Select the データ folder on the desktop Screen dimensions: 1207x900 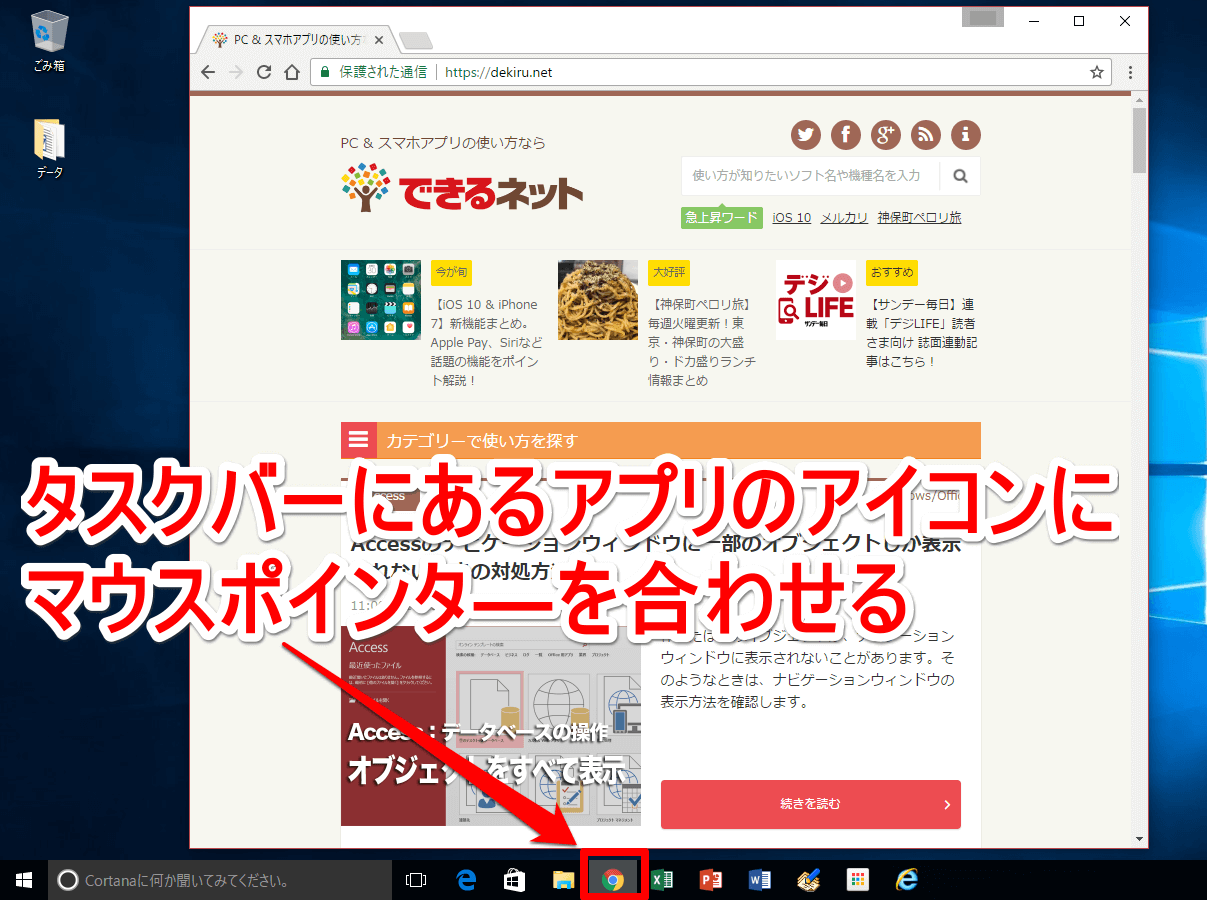49,149
